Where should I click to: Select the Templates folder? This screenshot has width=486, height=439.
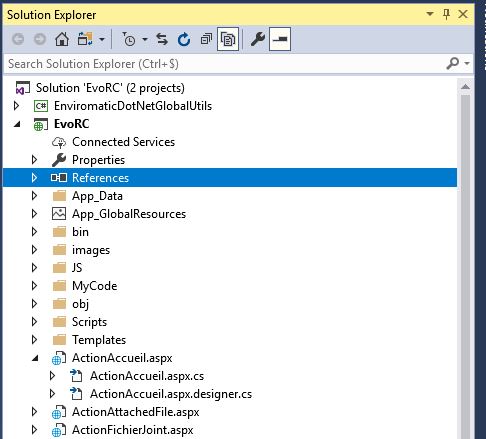click(x=99, y=340)
